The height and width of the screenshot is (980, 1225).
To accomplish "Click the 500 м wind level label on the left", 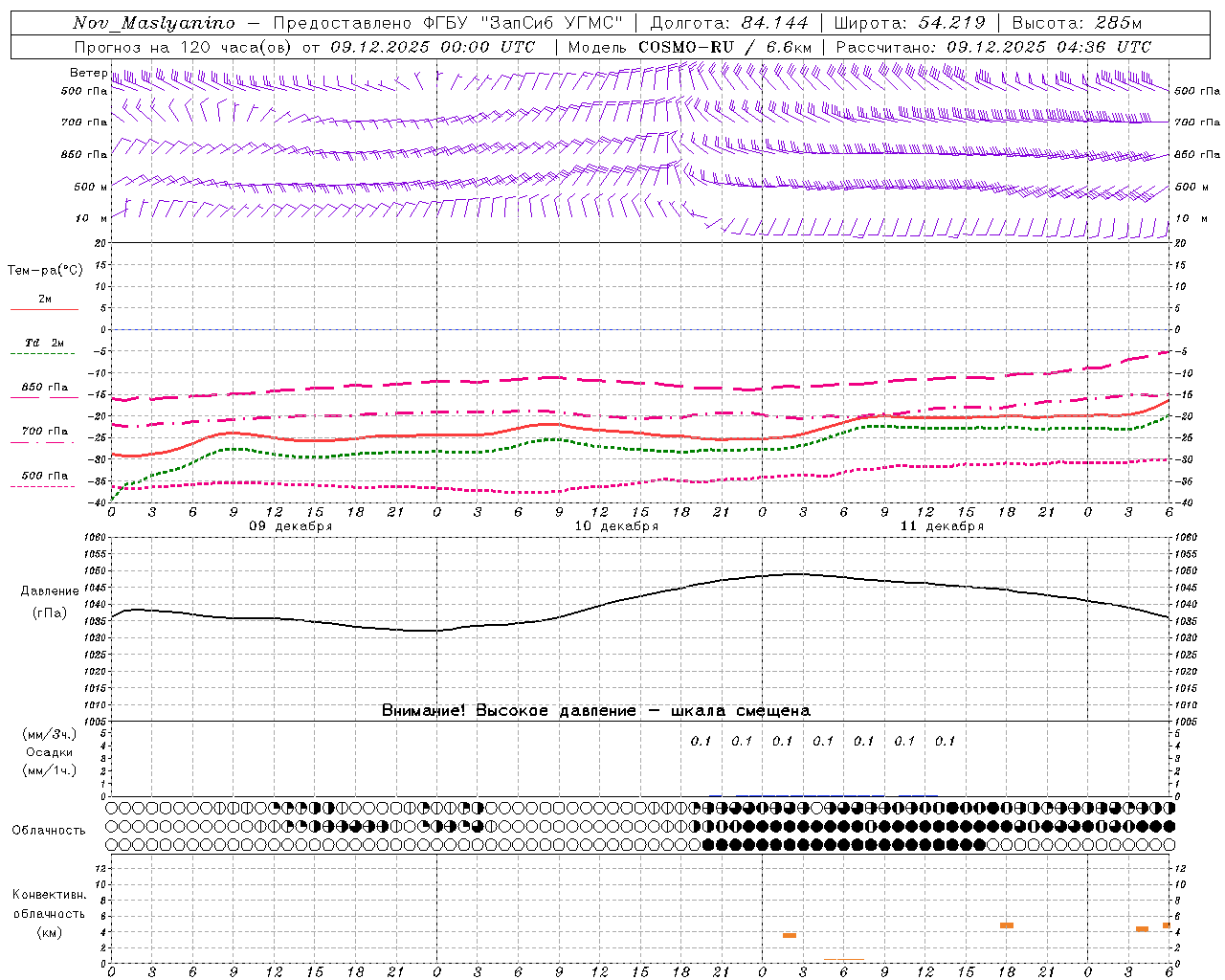I will 91,187.
